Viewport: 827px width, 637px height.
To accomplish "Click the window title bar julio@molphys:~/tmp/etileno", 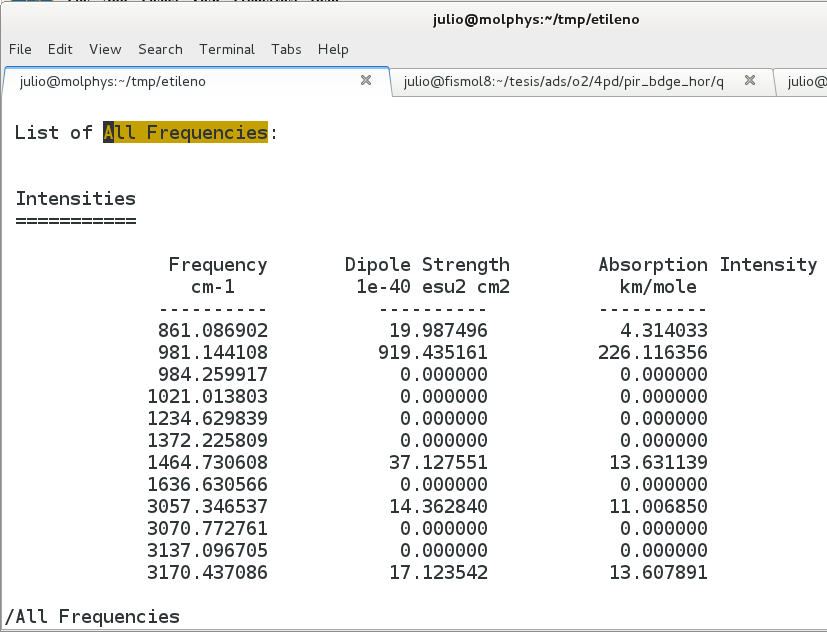I will click(x=537, y=19).
